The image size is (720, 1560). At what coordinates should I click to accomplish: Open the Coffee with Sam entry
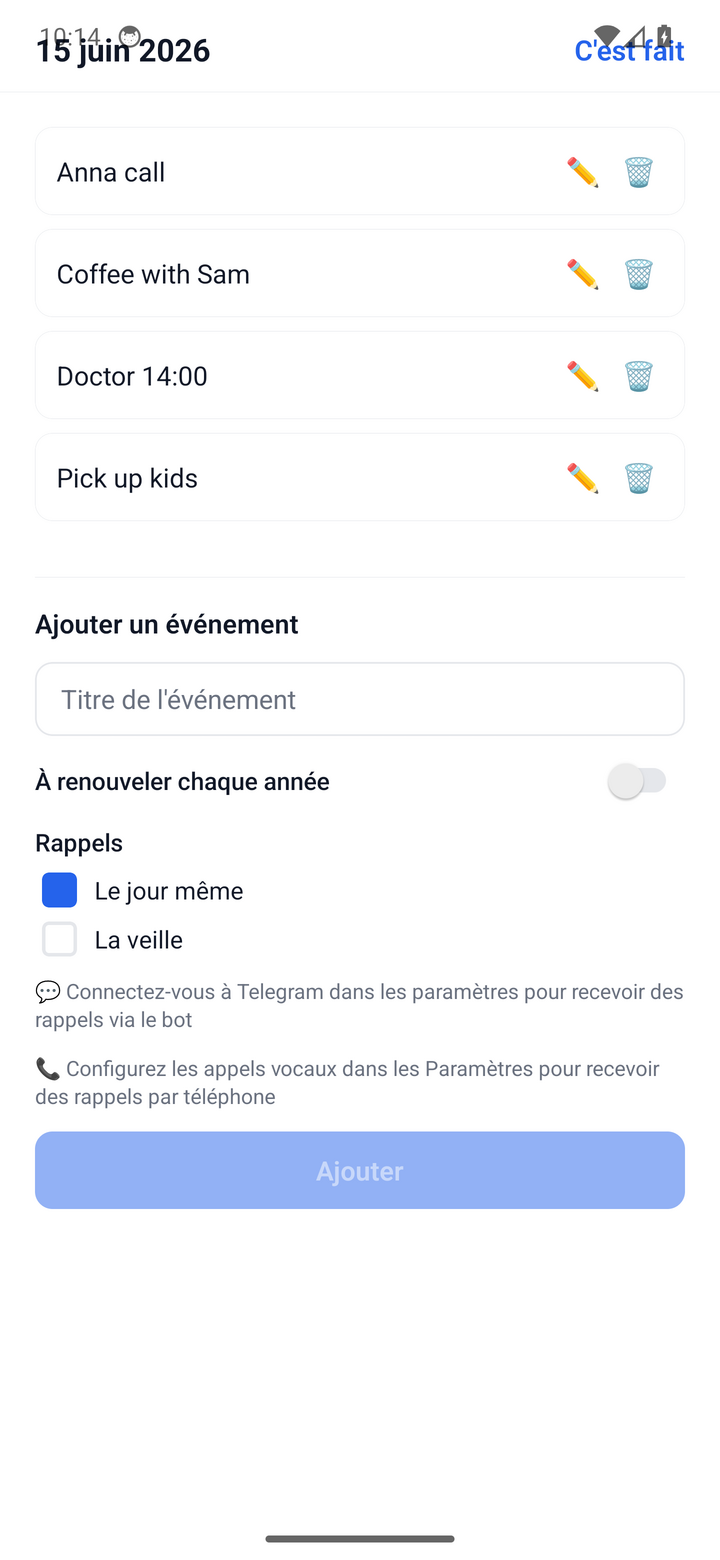[x=360, y=273]
